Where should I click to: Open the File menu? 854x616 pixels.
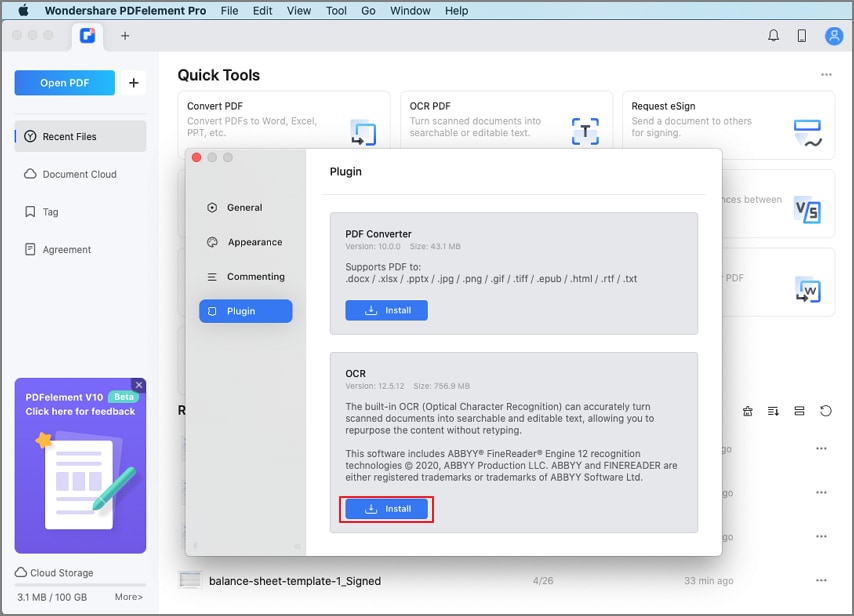229,10
